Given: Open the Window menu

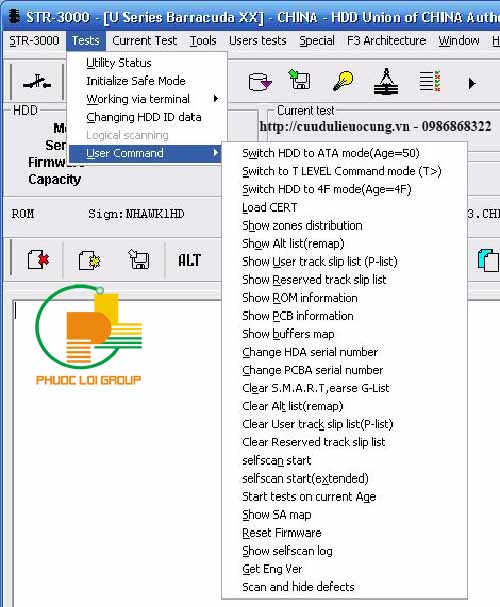Looking at the screenshot, I should coord(459,41).
